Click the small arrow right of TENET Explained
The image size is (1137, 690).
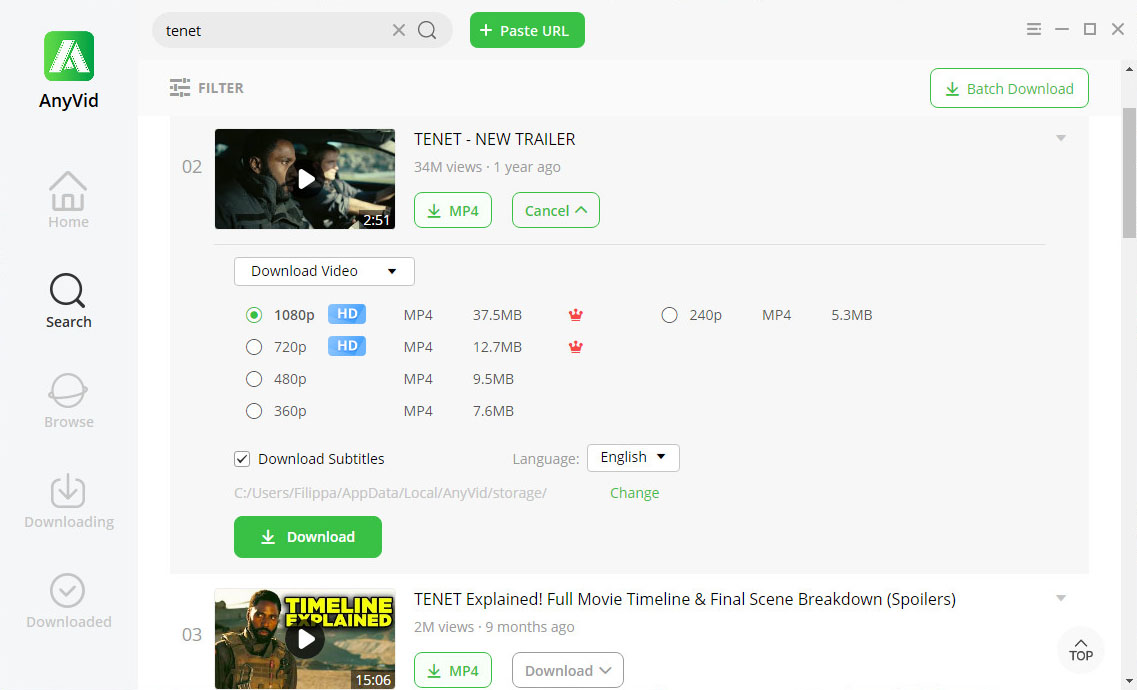point(1061,598)
